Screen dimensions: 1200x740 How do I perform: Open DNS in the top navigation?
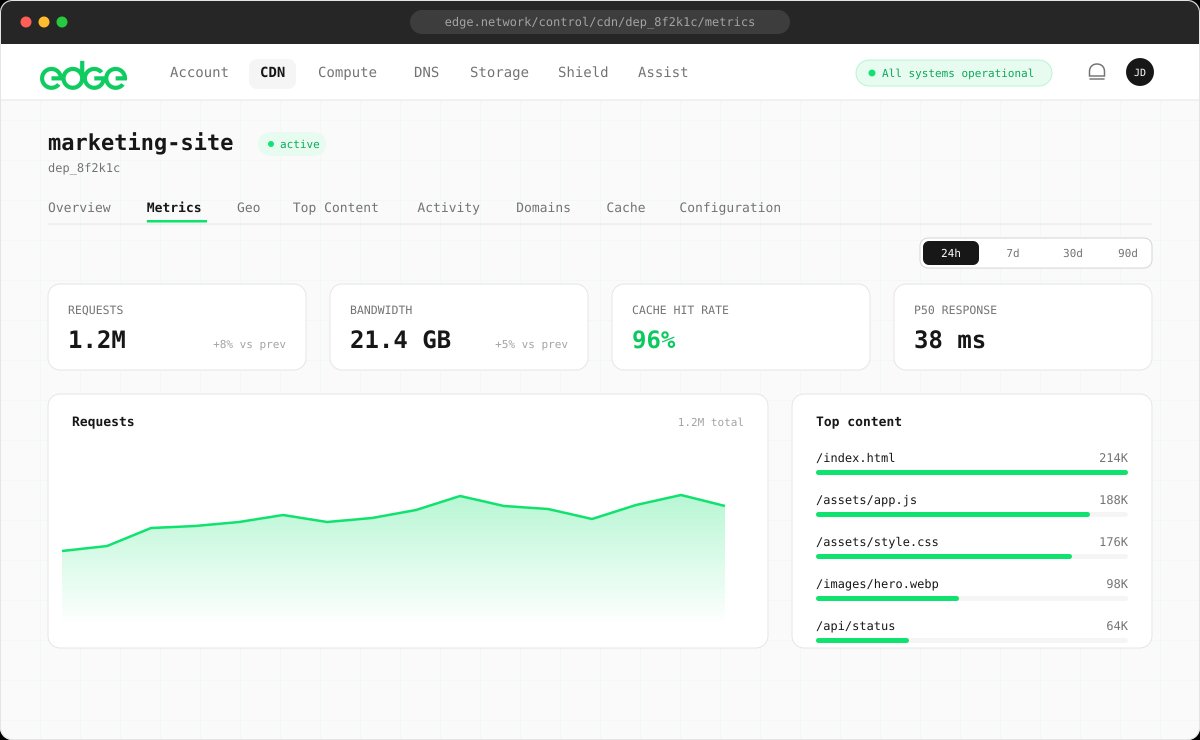point(426,73)
